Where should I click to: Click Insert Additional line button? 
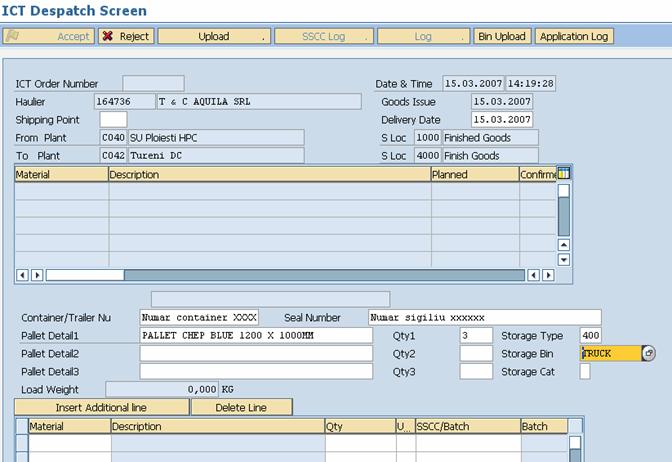click(x=101, y=407)
